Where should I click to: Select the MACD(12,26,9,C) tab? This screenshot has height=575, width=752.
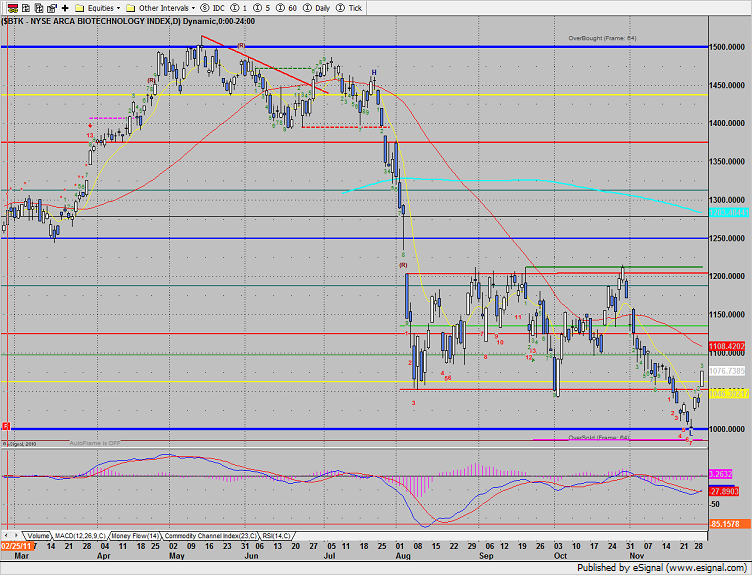(80, 536)
